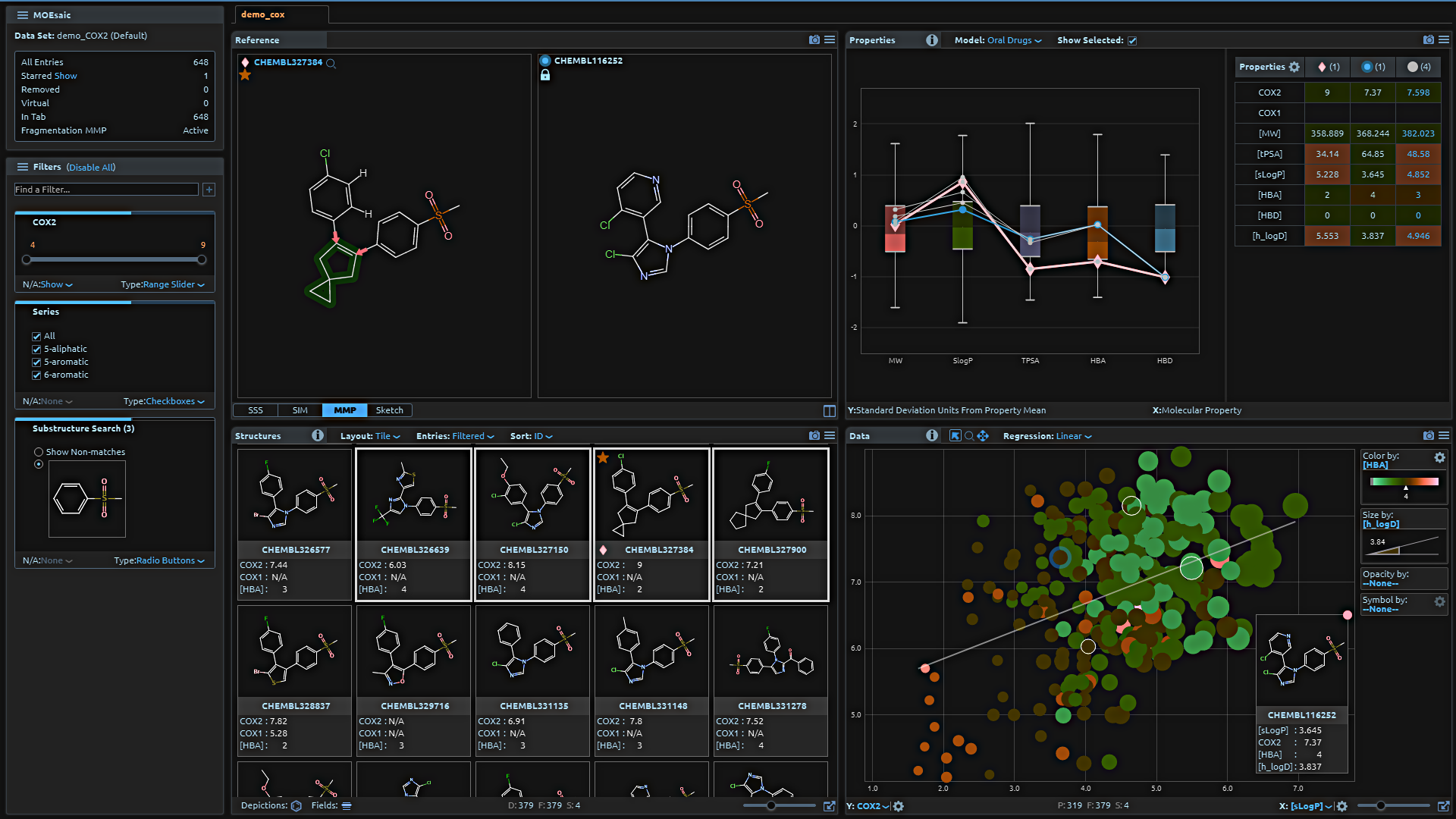The image size is (1456, 819).
Task: Switch to the Sketch tab
Action: click(x=390, y=410)
